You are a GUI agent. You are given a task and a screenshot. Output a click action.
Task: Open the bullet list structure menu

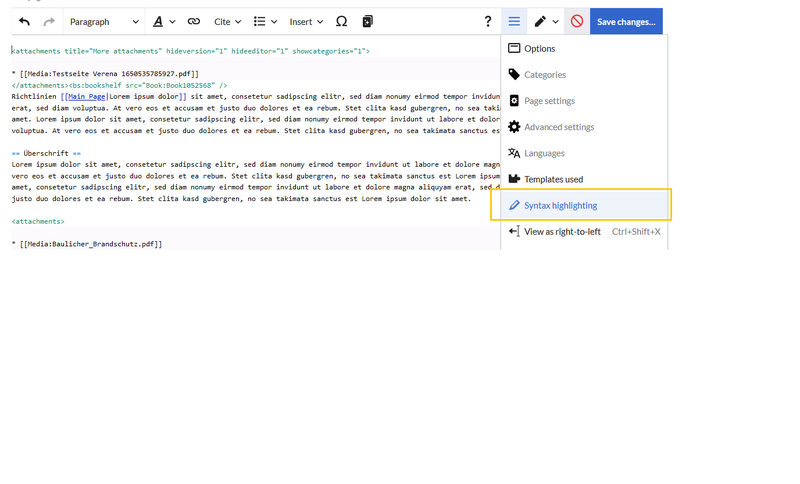tap(265, 21)
